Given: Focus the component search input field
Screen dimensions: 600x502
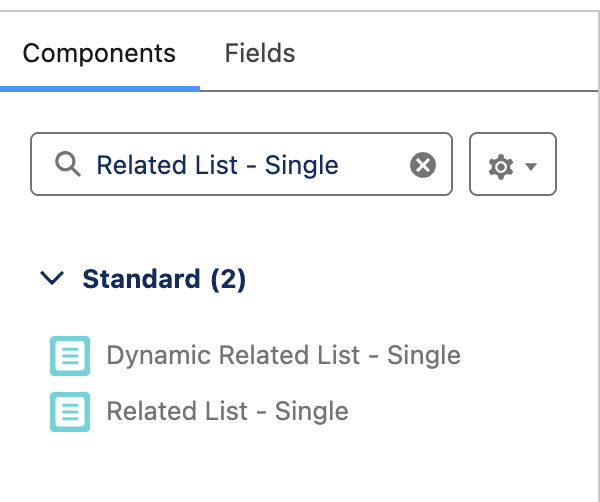Looking at the screenshot, I should [241, 165].
